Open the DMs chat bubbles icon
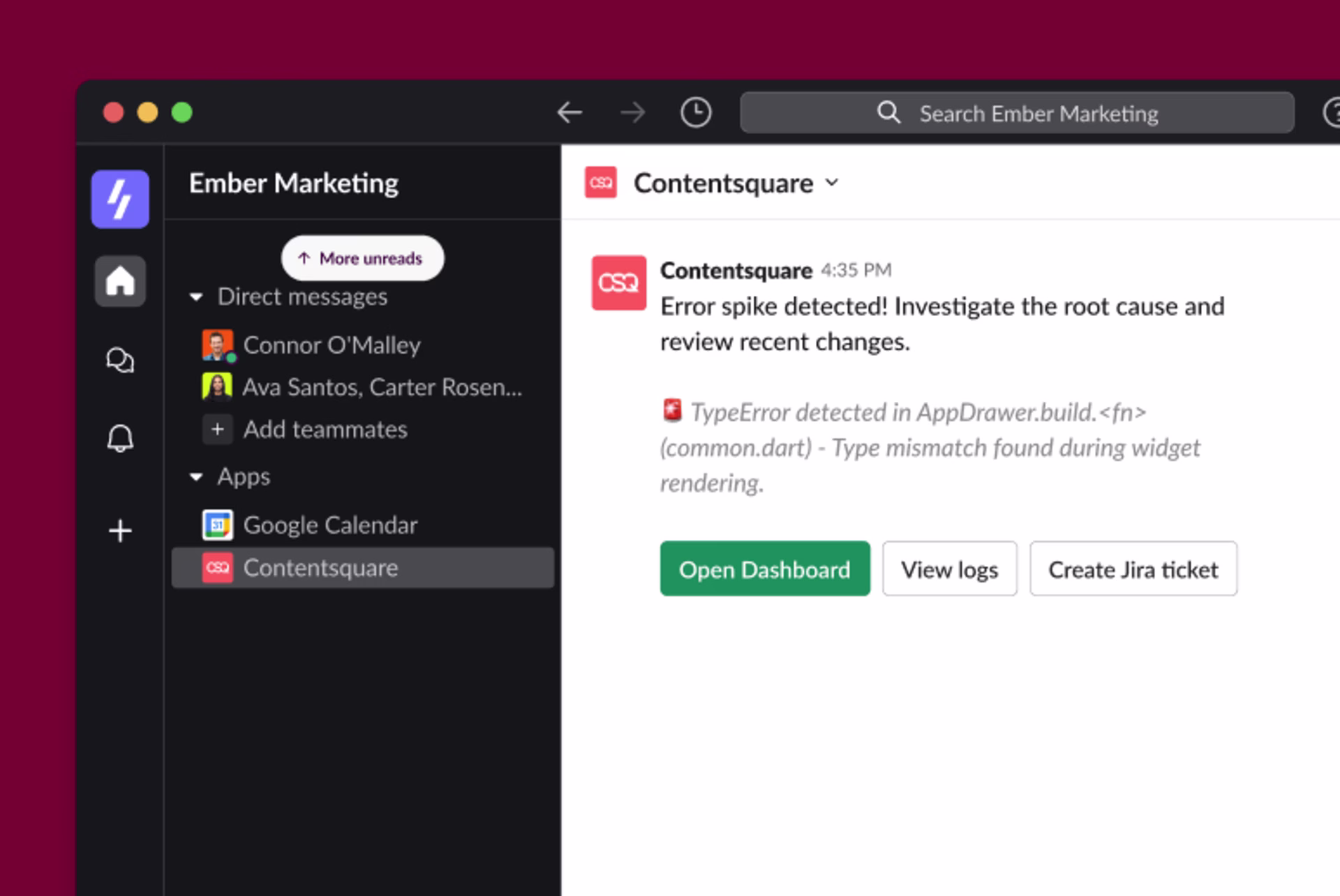 [x=120, y=360]
